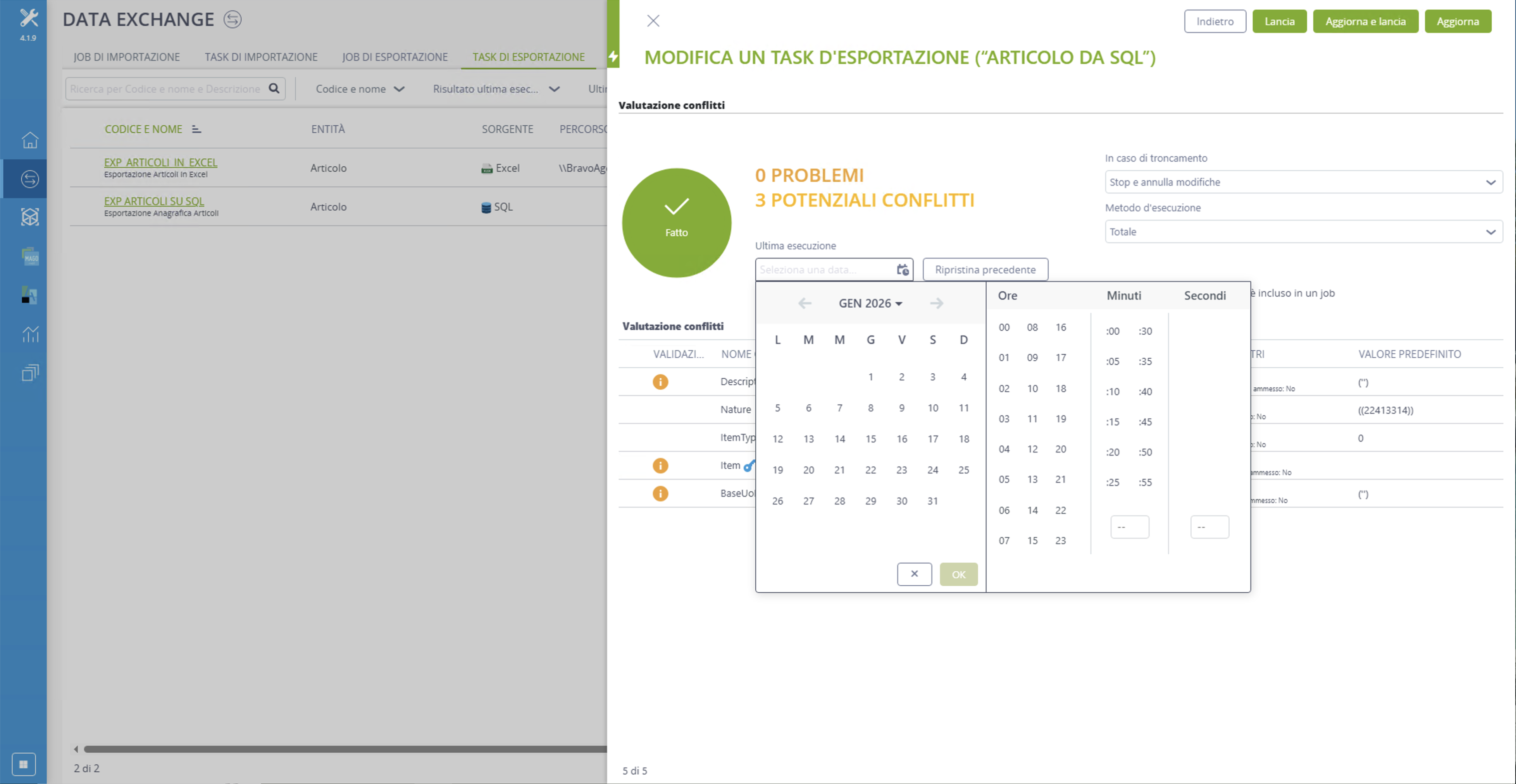Click the Lancia button
The image size is (1516, 784).
click(x=1280, y=21)
